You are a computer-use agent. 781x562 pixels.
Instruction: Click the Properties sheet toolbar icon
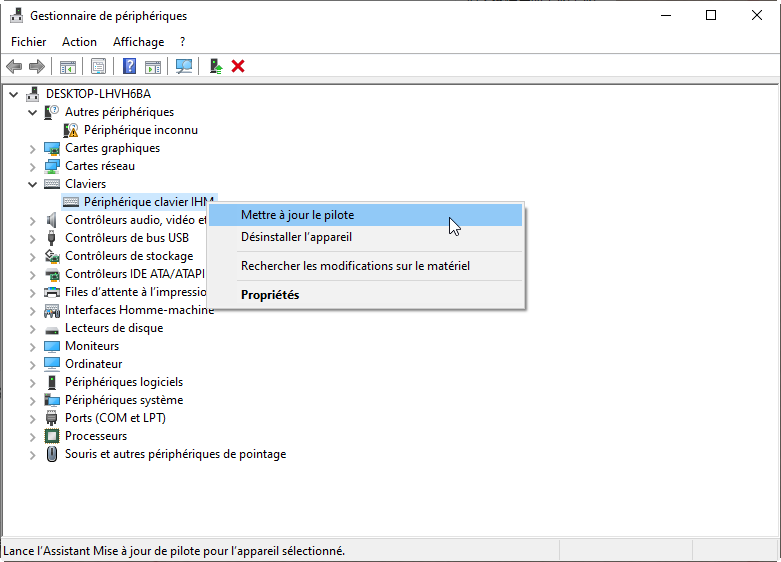99,66
